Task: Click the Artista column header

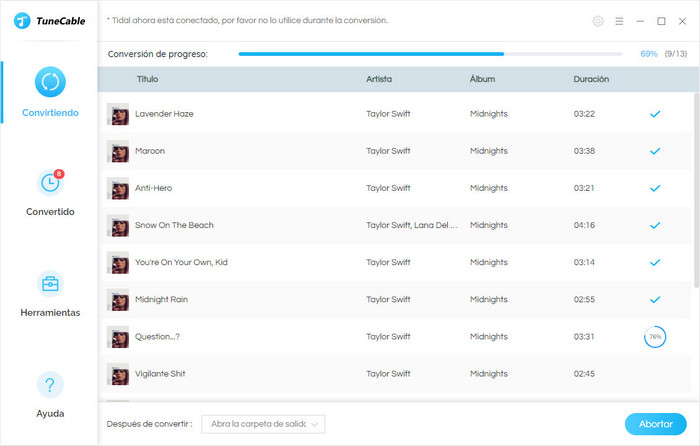Action: point(379,79)
